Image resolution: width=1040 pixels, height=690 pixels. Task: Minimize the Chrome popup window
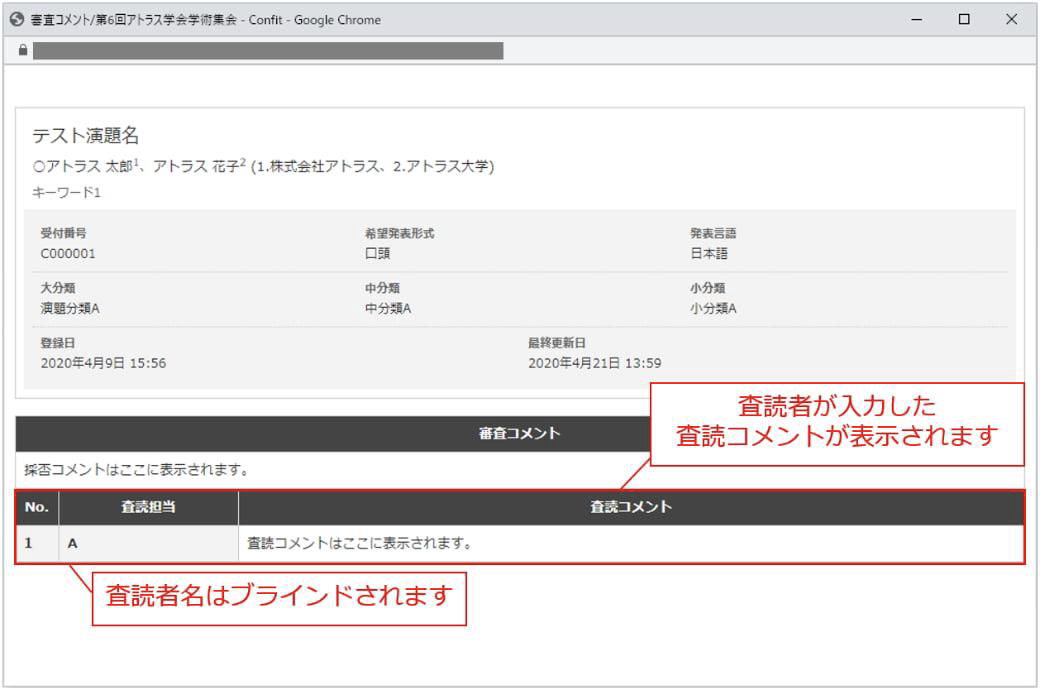(916, 19)
